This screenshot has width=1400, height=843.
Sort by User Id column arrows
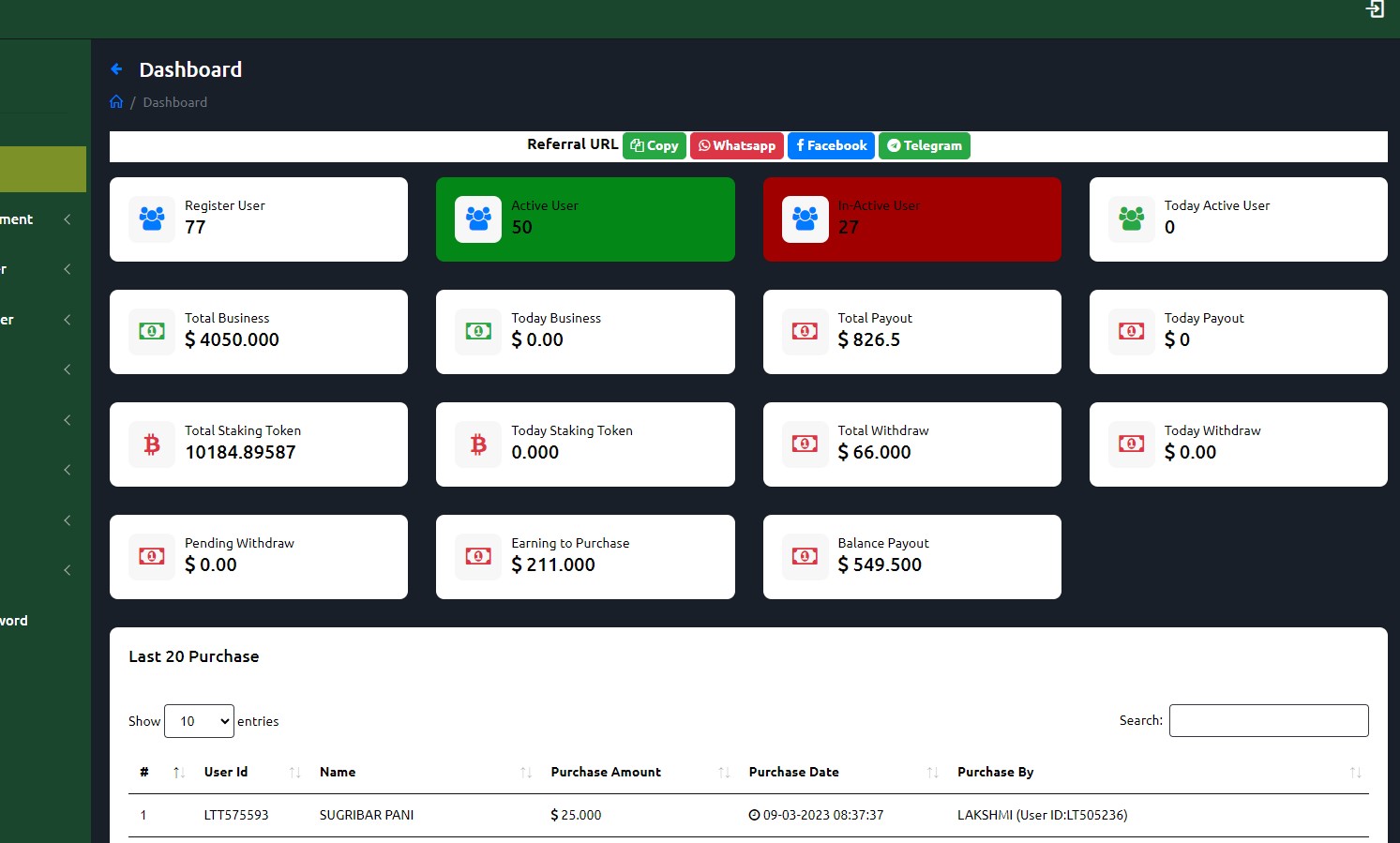tap(294, 773)
